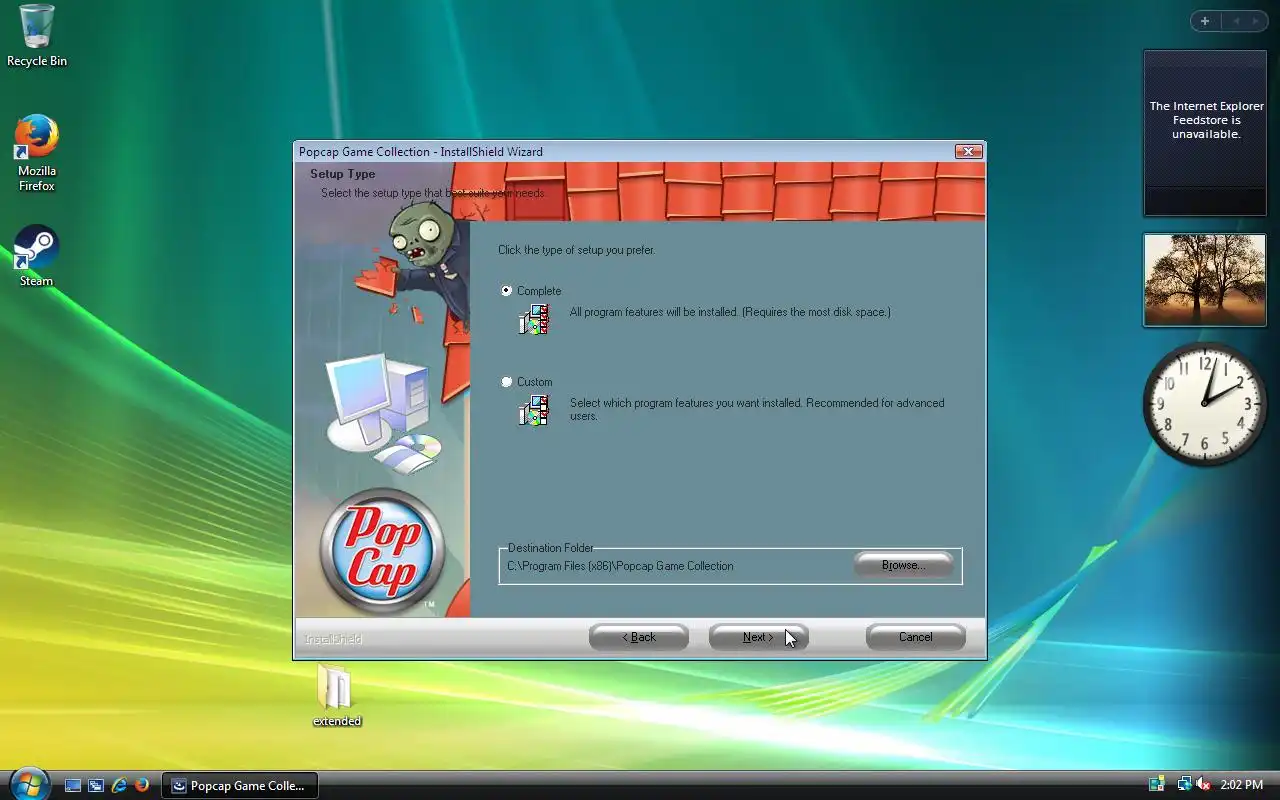Click the slideshow tree photo gadget
The width and height of the screenshot is (1280, 800).
(1205, 280)
